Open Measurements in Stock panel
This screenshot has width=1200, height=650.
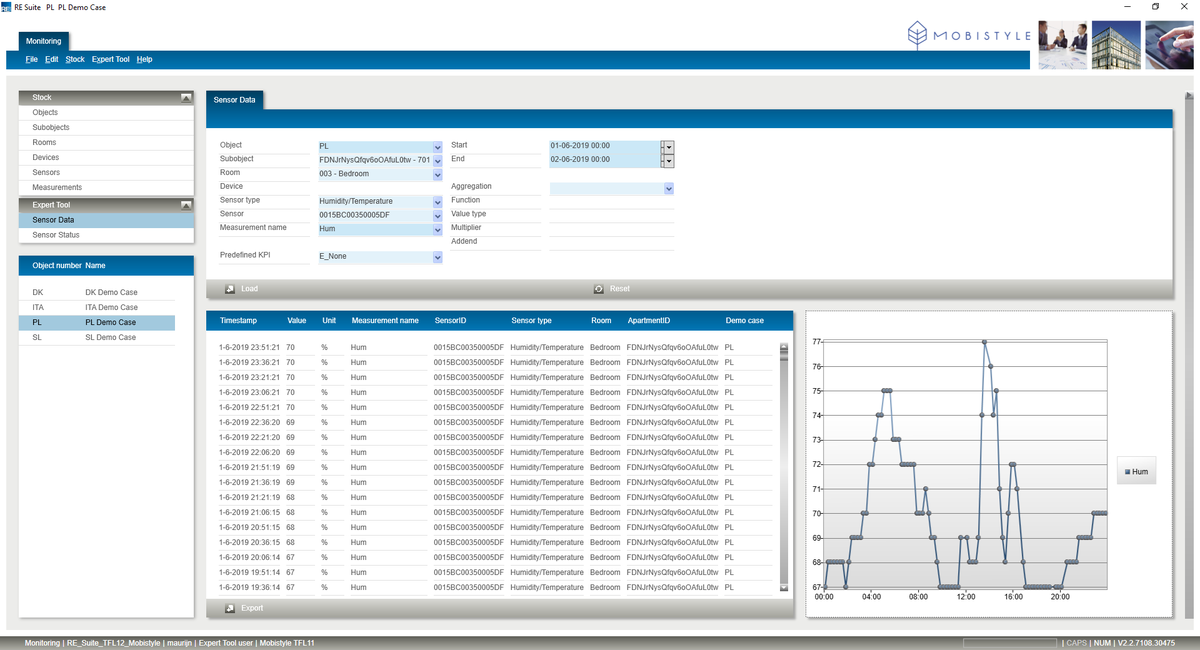(106, 188)
